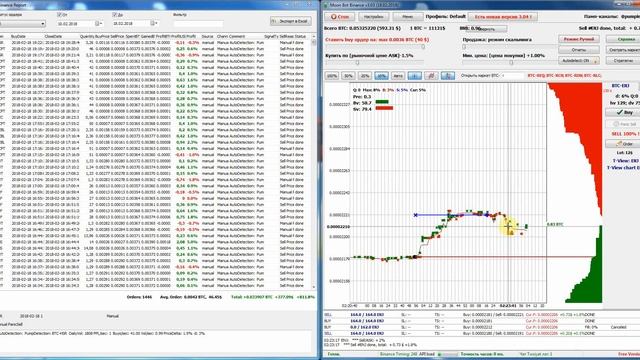Click the total BTC balance label
The width and height of the screenshot is (640, 360).
point(362,28)
